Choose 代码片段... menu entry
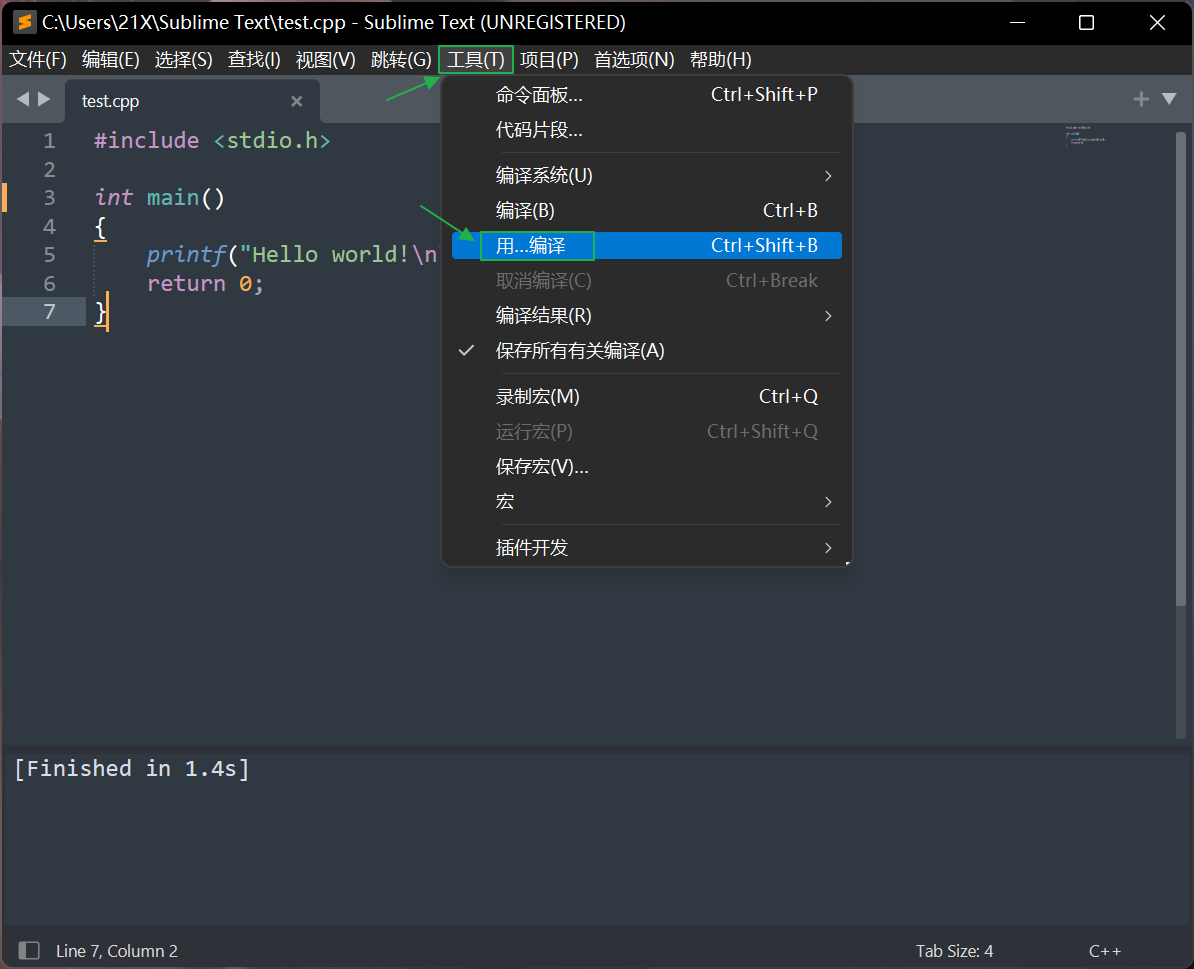Viewport: 1194px width, 969px height. (x=646, y=130)
